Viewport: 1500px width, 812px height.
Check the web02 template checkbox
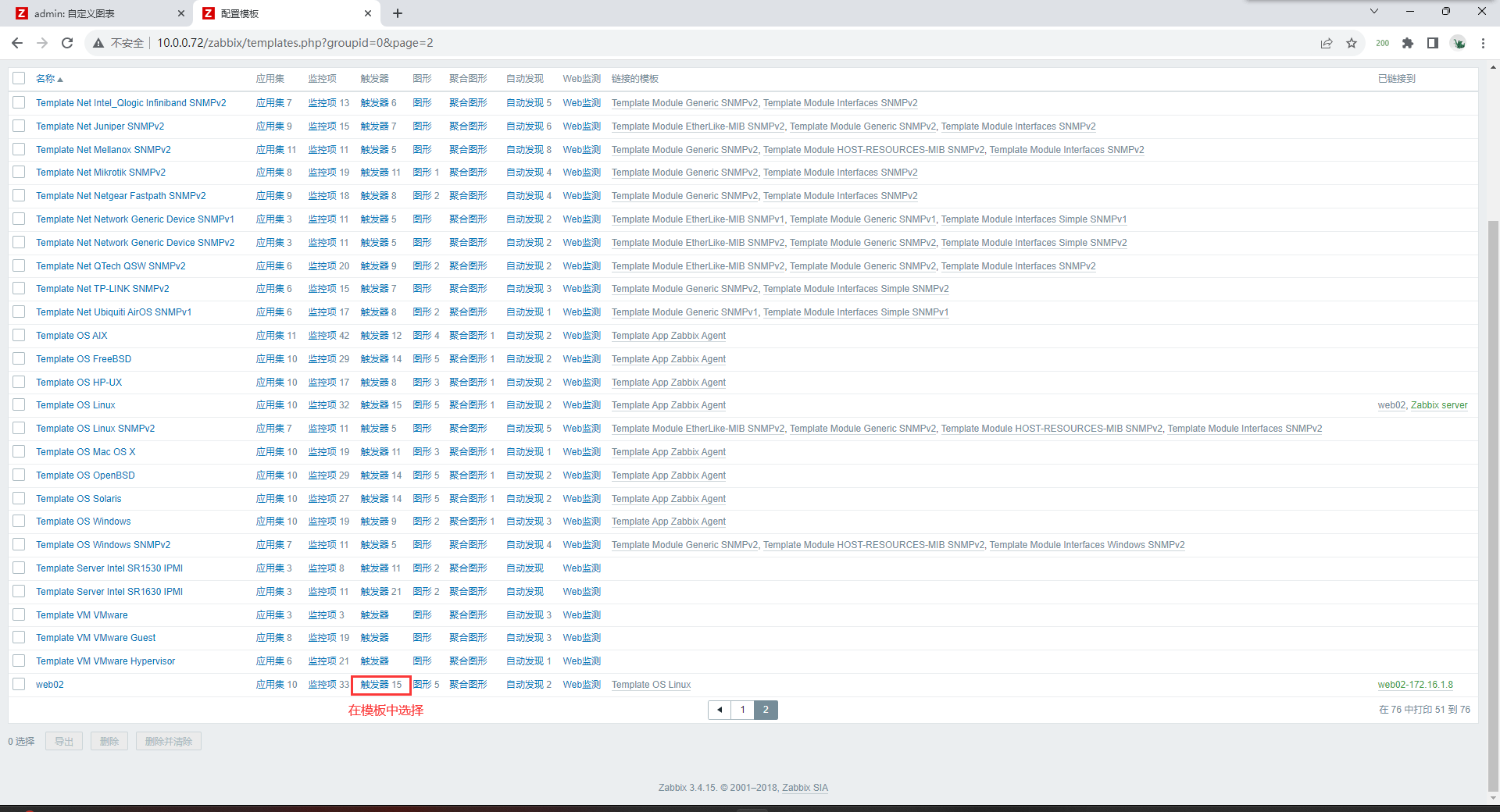(x=19, y=684)
